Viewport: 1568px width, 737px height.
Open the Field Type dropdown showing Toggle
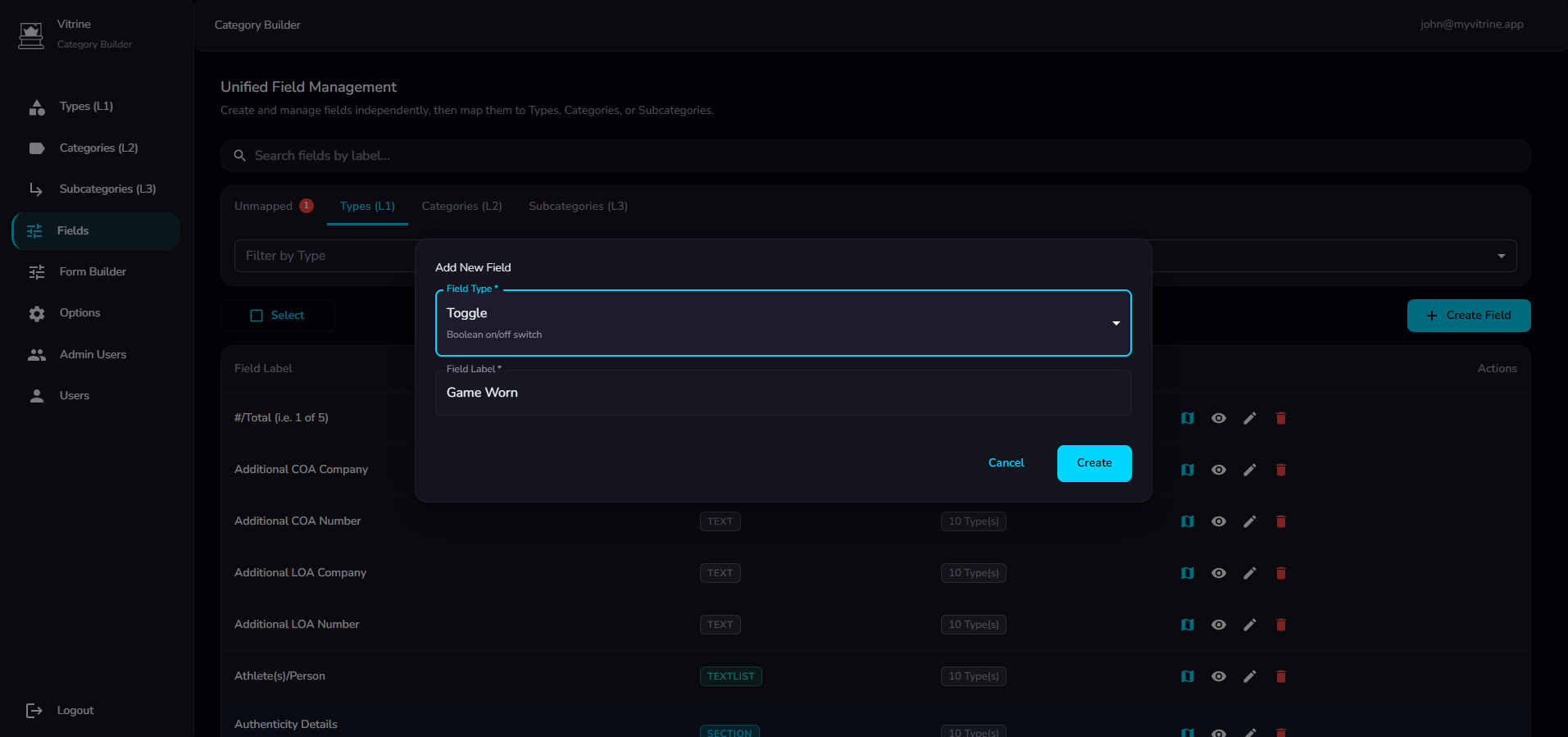click(x=783, y=323)
